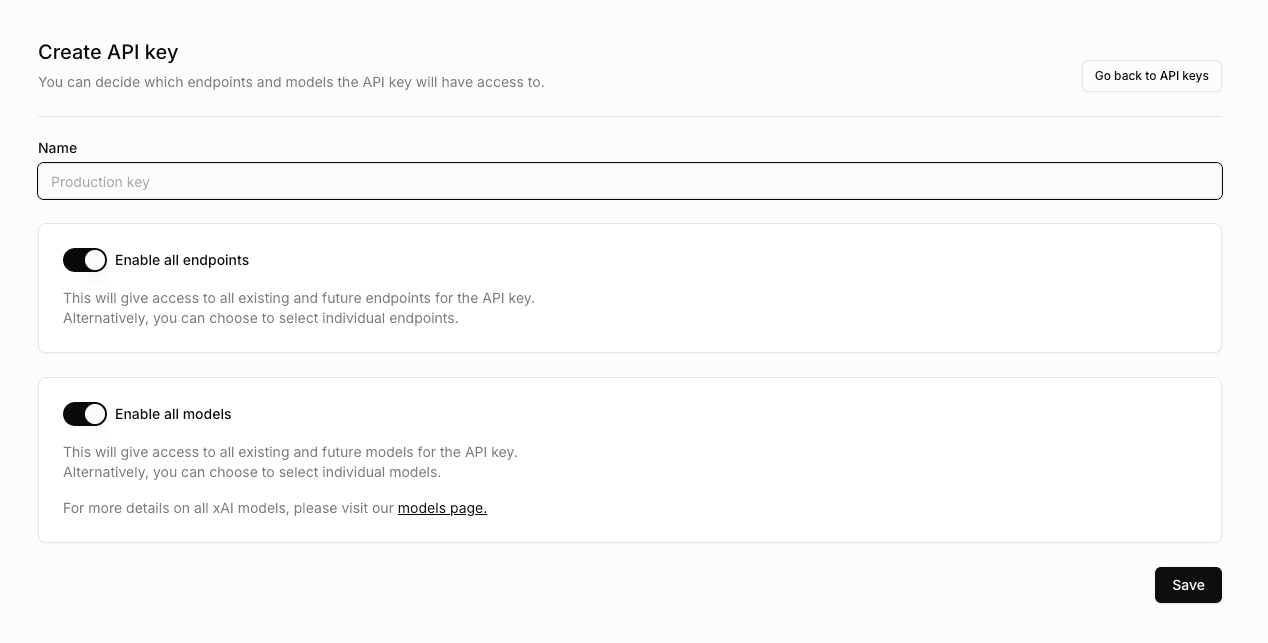The height and width of the screenshot is (643, 1268).
Task: Click the select individual endpoints description line
Action: [261, 318]
